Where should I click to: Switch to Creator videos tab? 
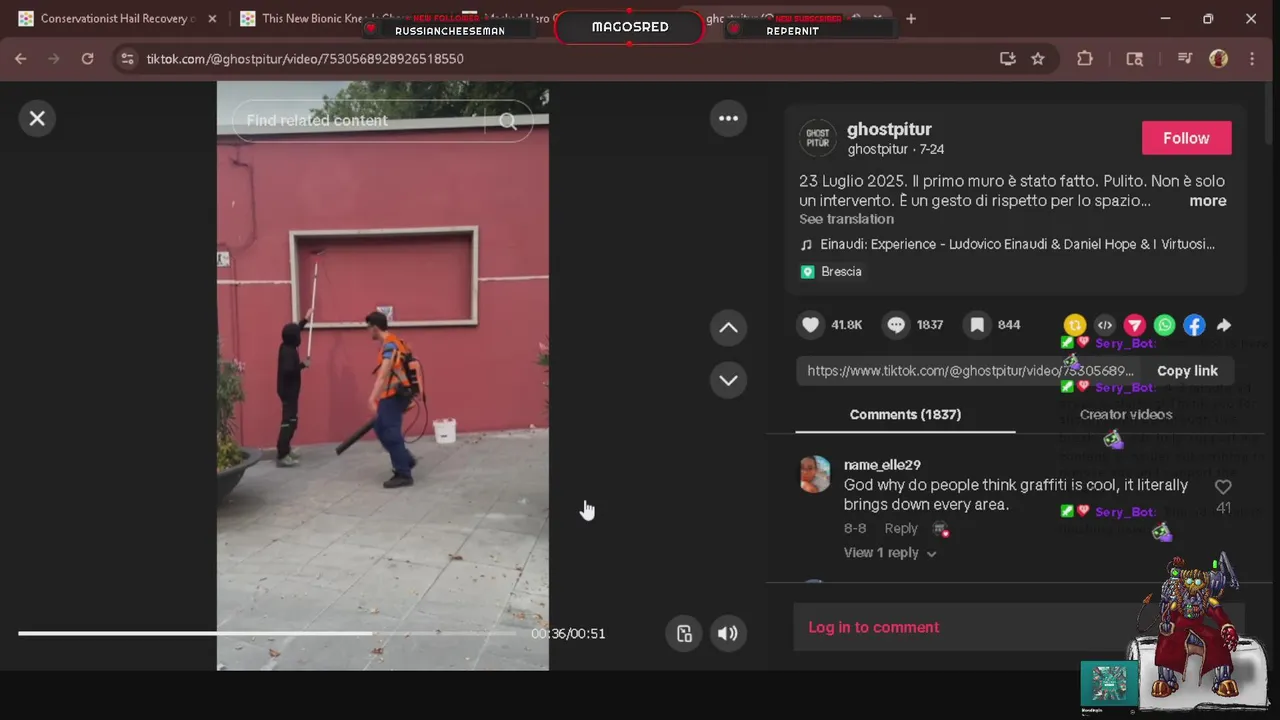(1125, 414)
